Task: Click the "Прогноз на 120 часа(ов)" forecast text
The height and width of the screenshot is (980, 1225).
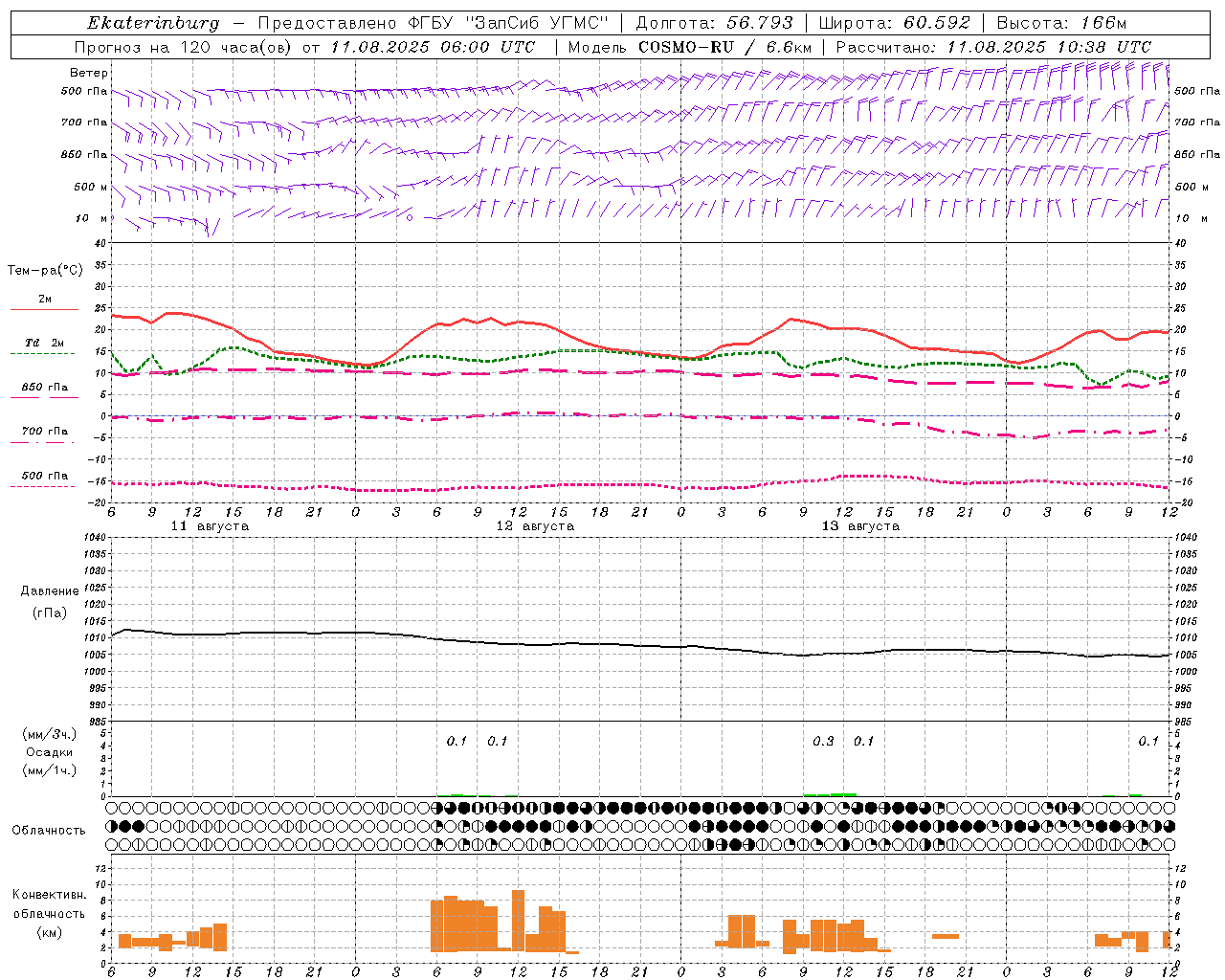Action: click(x=184, y=47)
